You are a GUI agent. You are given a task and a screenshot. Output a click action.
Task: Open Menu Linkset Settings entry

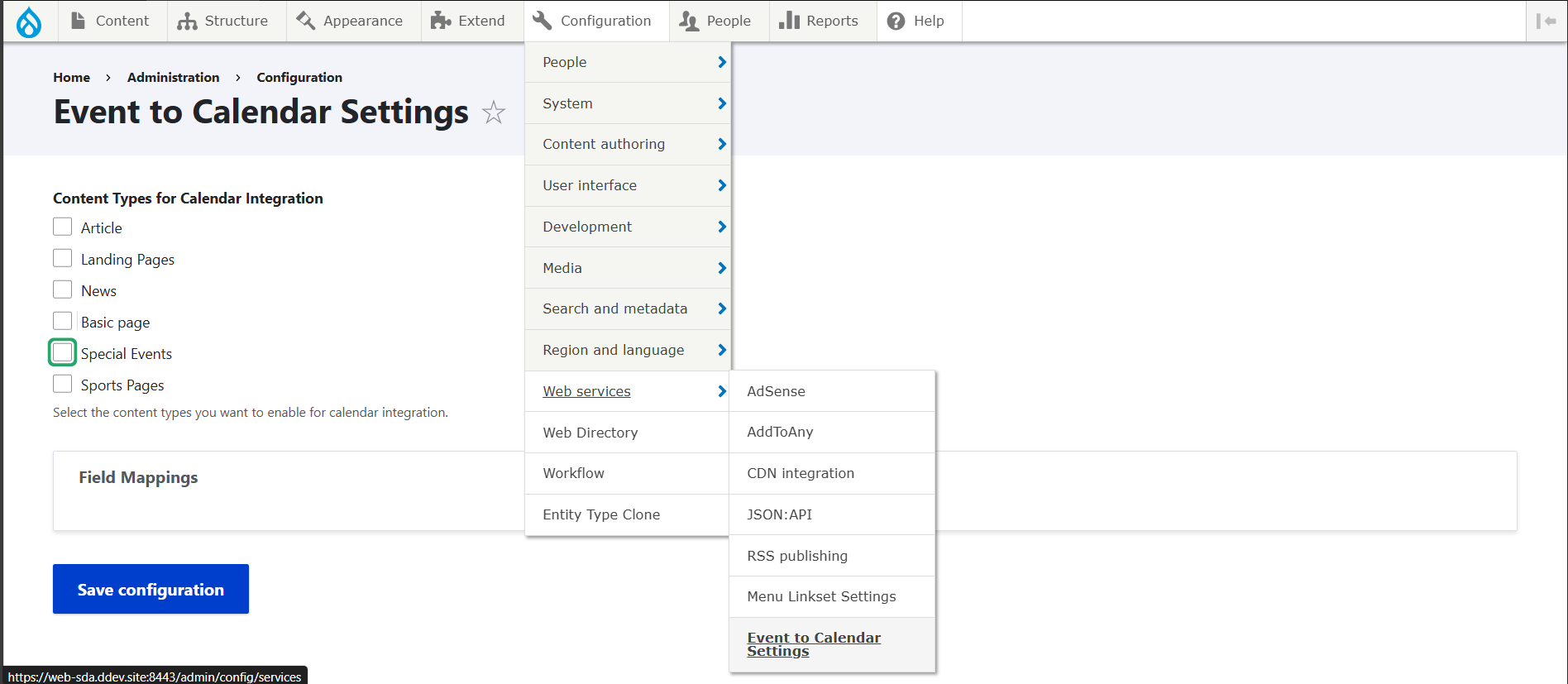coord(832,596)
